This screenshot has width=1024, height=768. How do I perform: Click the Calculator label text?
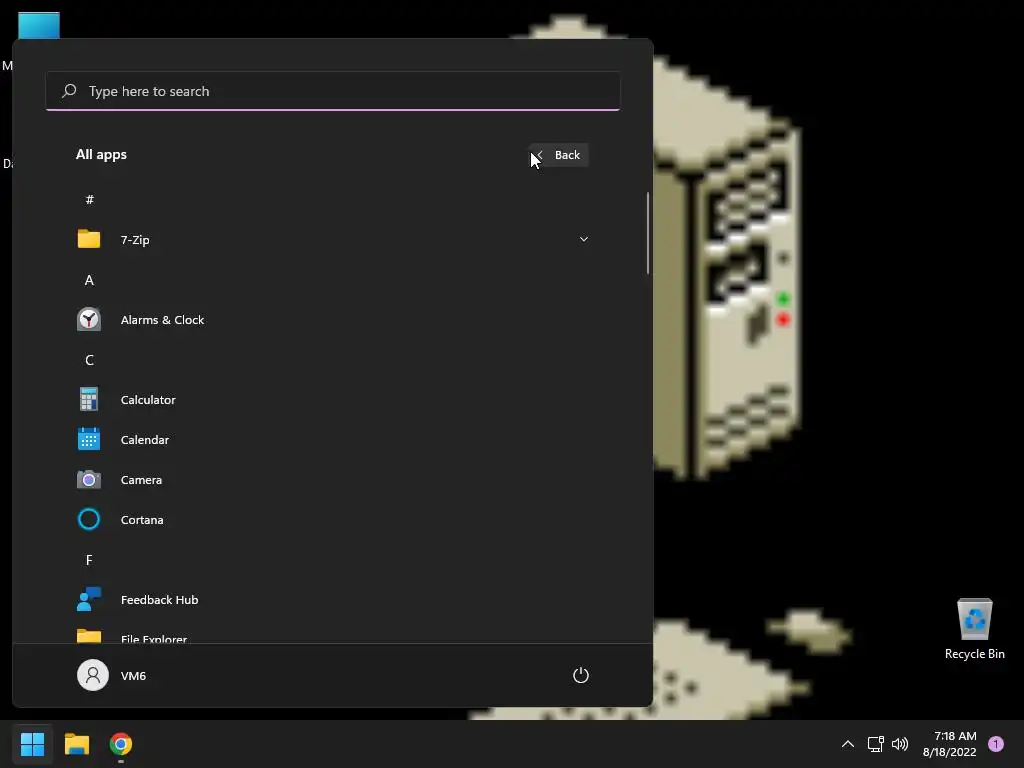148,400
